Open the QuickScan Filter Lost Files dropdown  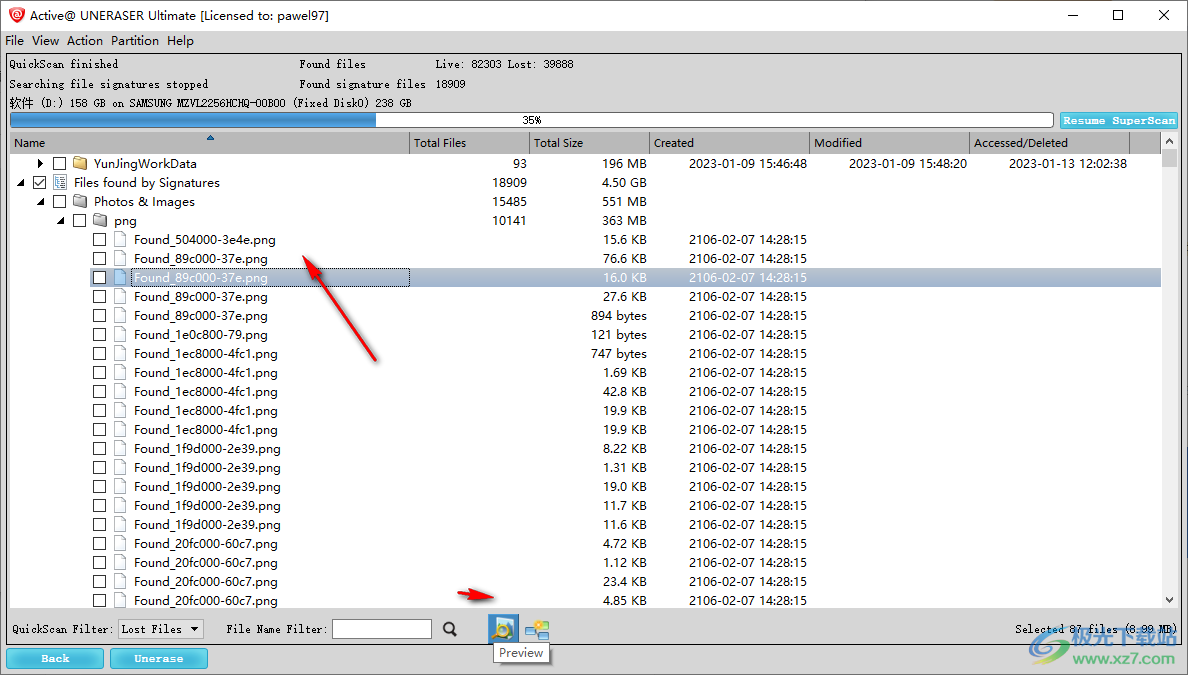pos(161,629)
